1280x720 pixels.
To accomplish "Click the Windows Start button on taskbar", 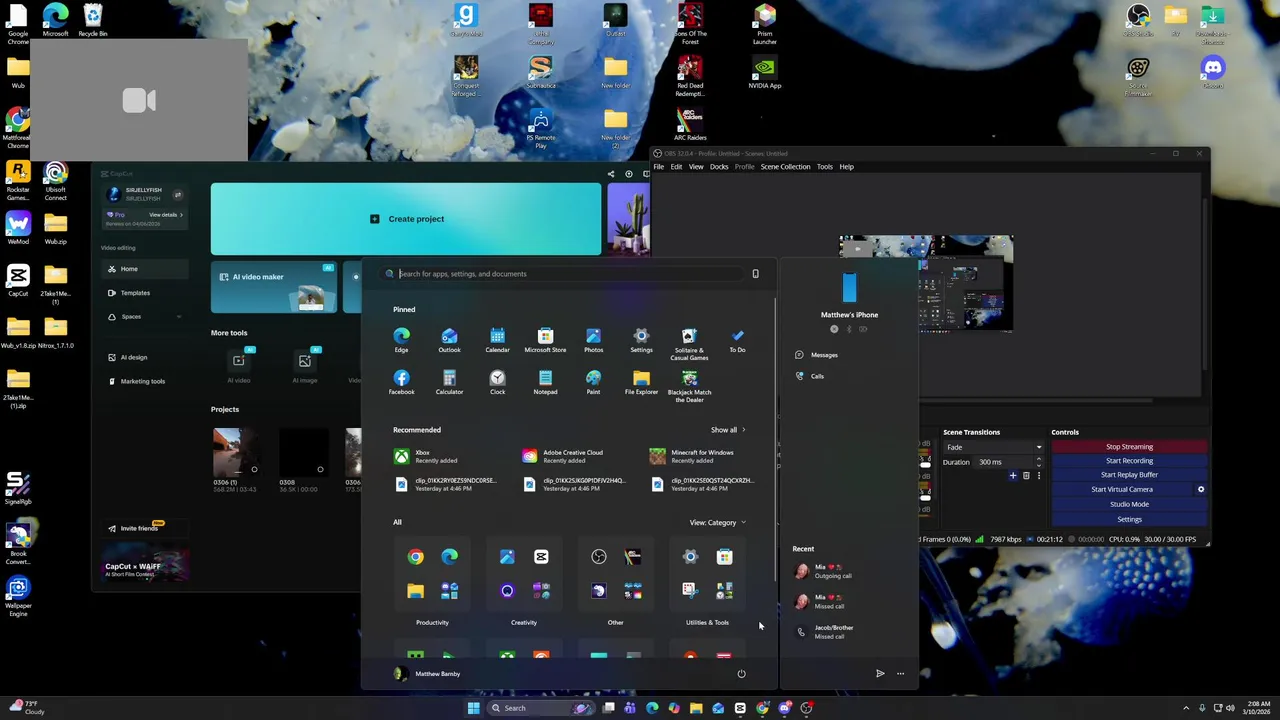I will click(x=473, y=708).
